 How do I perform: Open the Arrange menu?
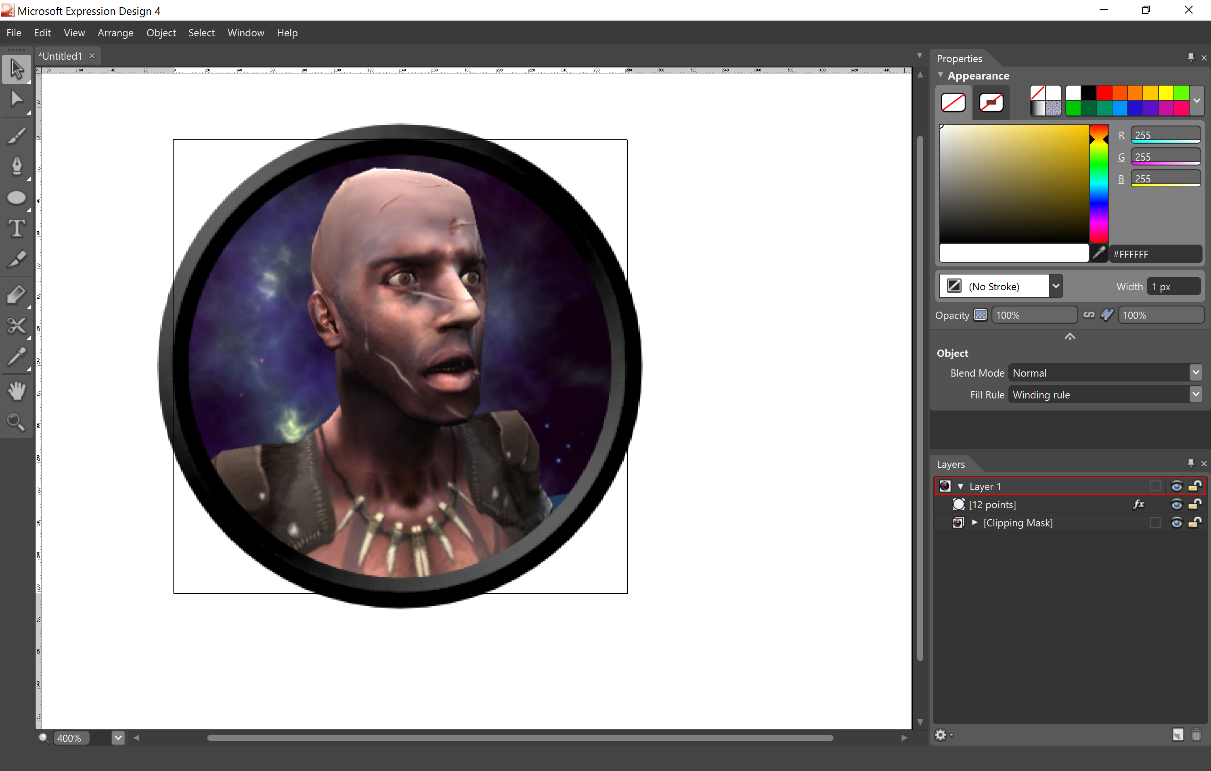point(116,33)
